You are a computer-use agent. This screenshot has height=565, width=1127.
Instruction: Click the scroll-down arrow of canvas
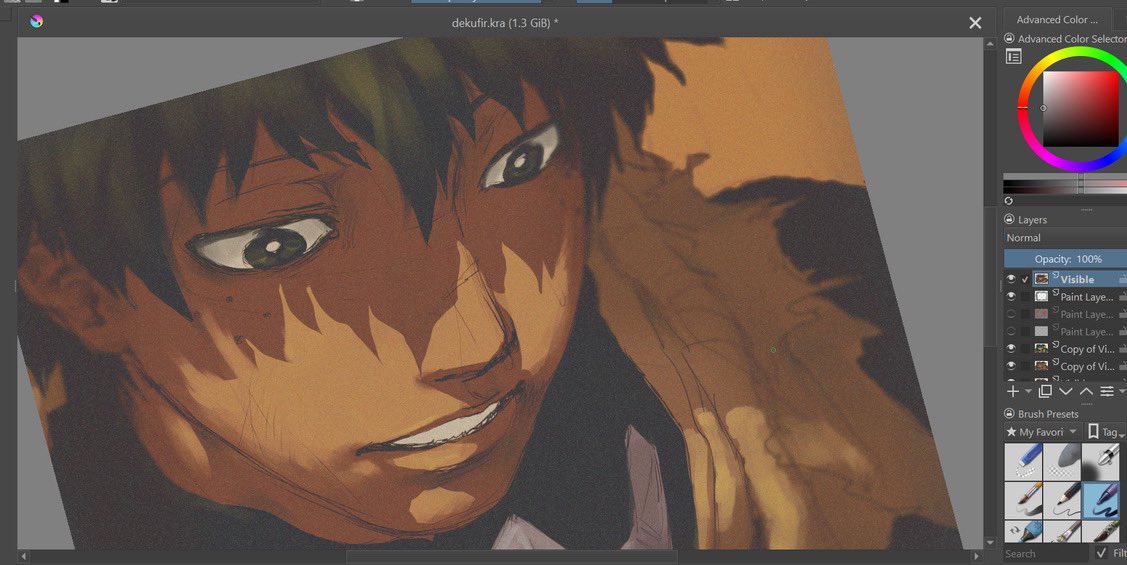click(x=990, y=544)
